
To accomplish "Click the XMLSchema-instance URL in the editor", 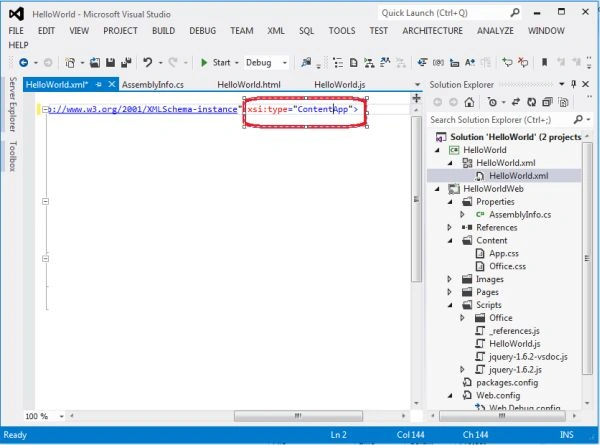I will click(143, 109).
